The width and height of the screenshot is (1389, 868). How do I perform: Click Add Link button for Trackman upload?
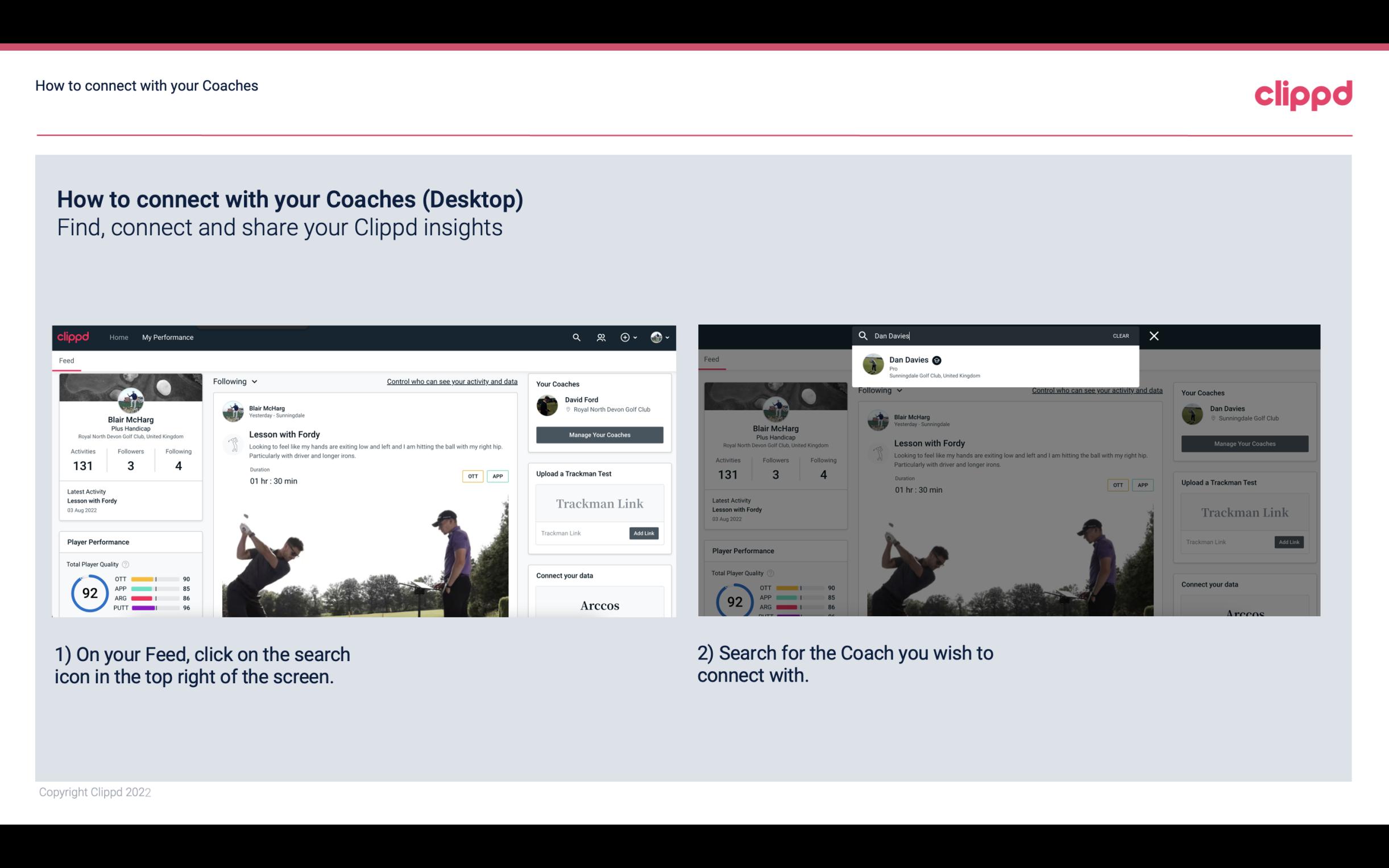pos(644,531)
